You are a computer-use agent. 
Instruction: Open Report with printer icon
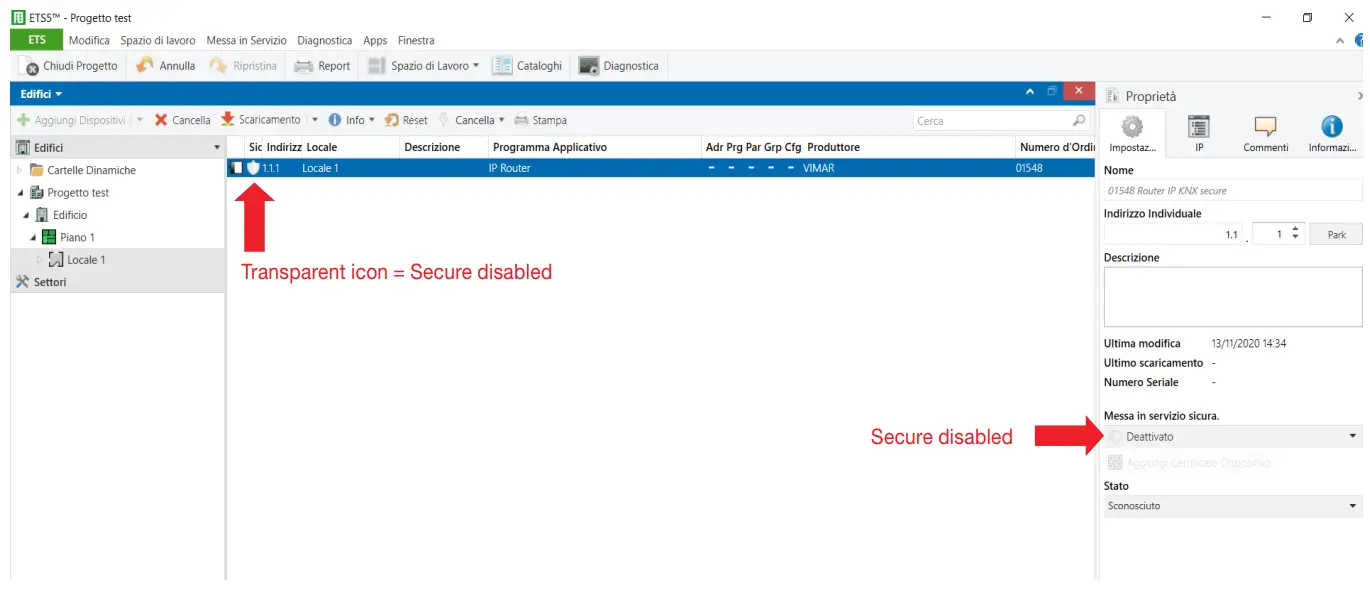pos(322,66)
